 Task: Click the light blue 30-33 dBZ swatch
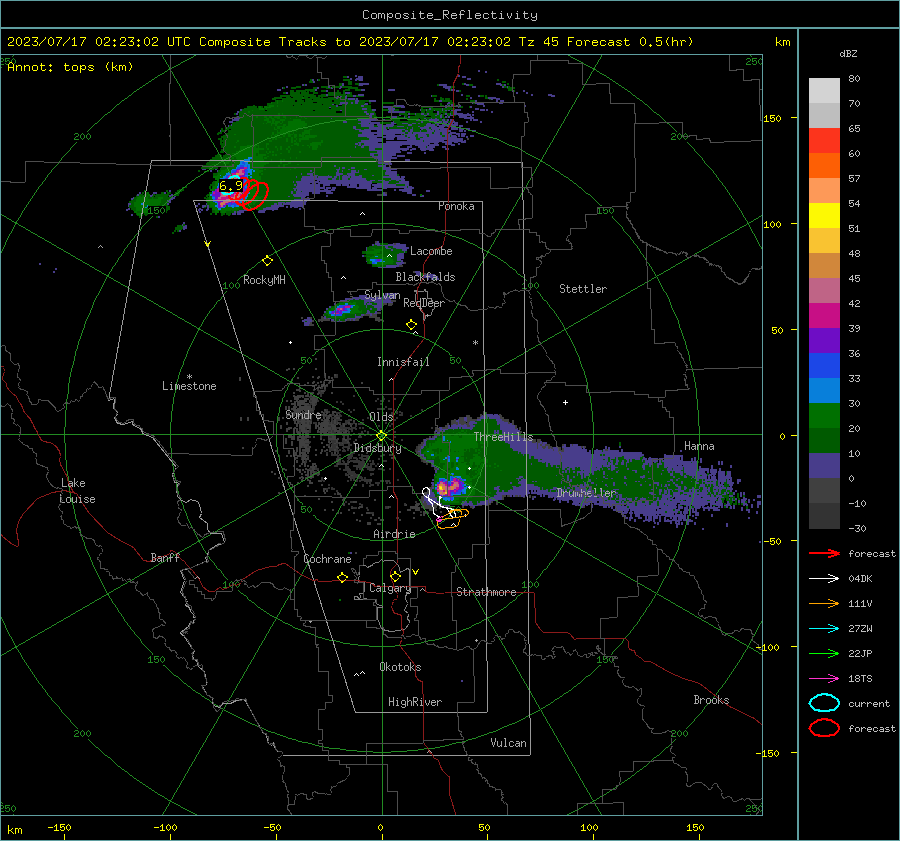pos(824,391)
